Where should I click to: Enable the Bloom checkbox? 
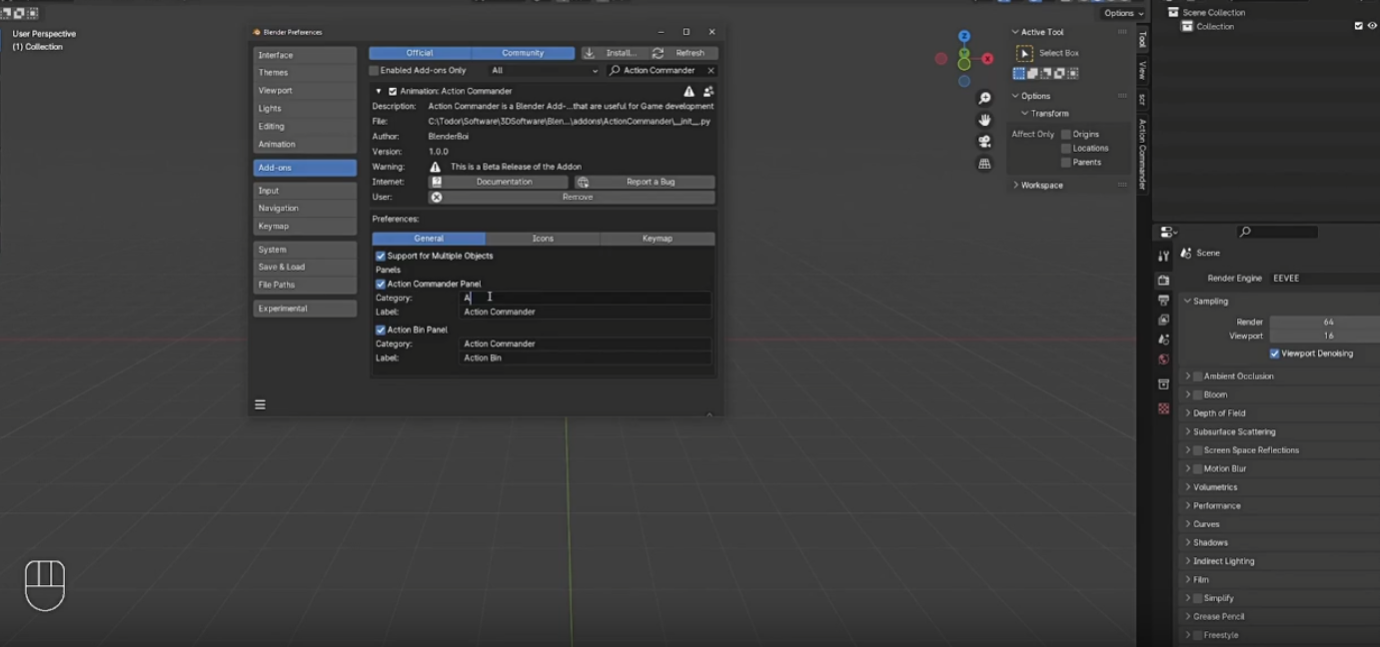[x=1198, y=395]
